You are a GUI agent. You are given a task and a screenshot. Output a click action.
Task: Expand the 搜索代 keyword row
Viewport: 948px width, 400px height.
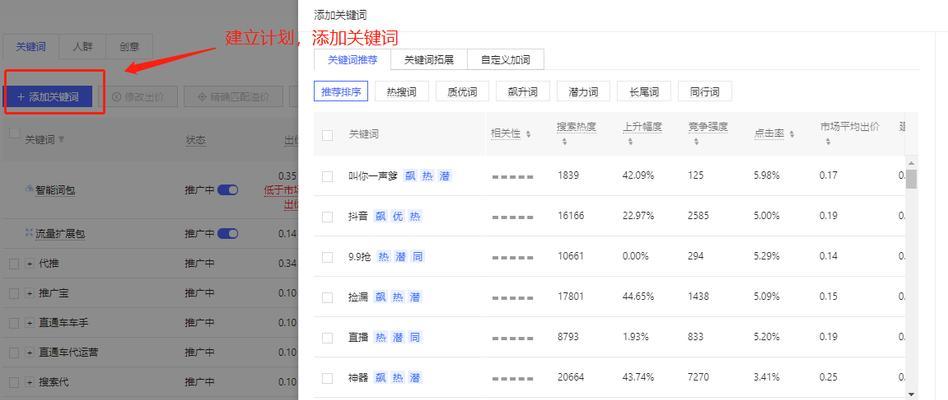[30, 382]
